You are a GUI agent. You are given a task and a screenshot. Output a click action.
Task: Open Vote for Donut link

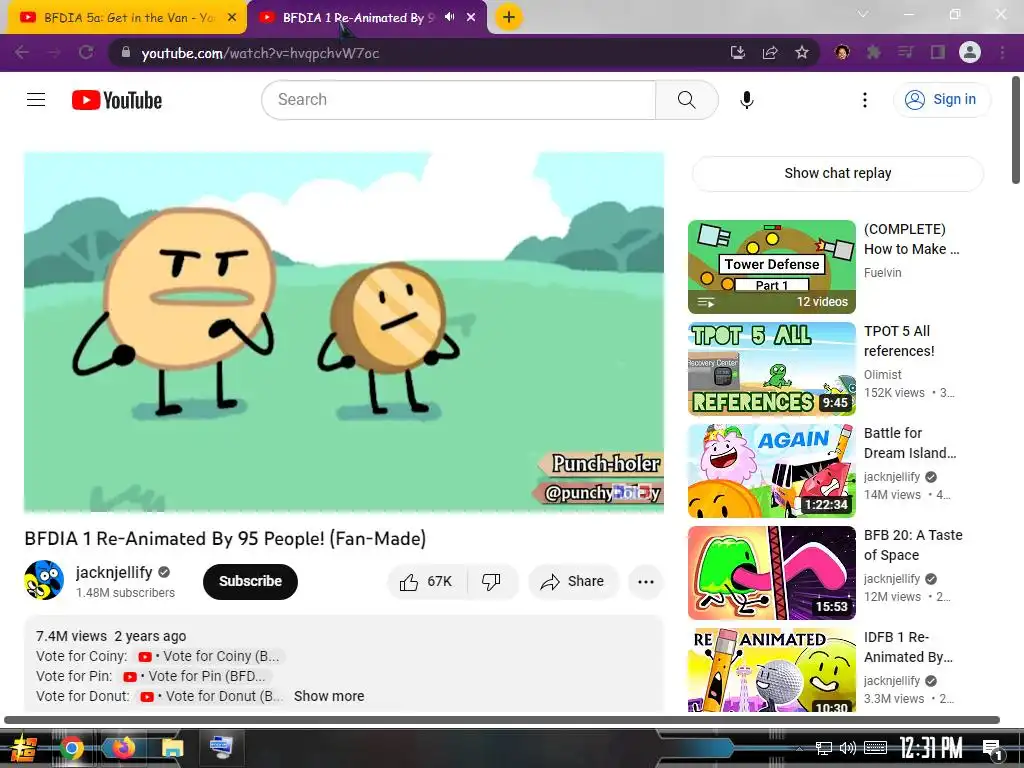tap(210, 696)
